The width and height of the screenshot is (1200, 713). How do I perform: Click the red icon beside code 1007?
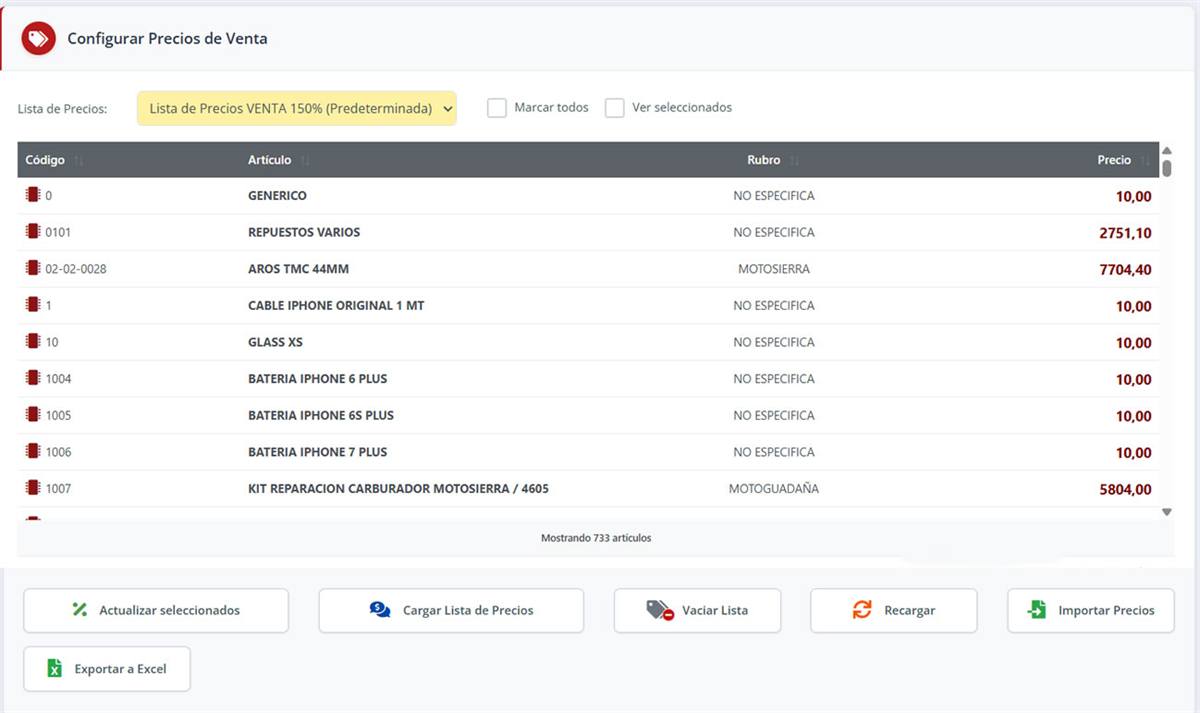[33, 489]
